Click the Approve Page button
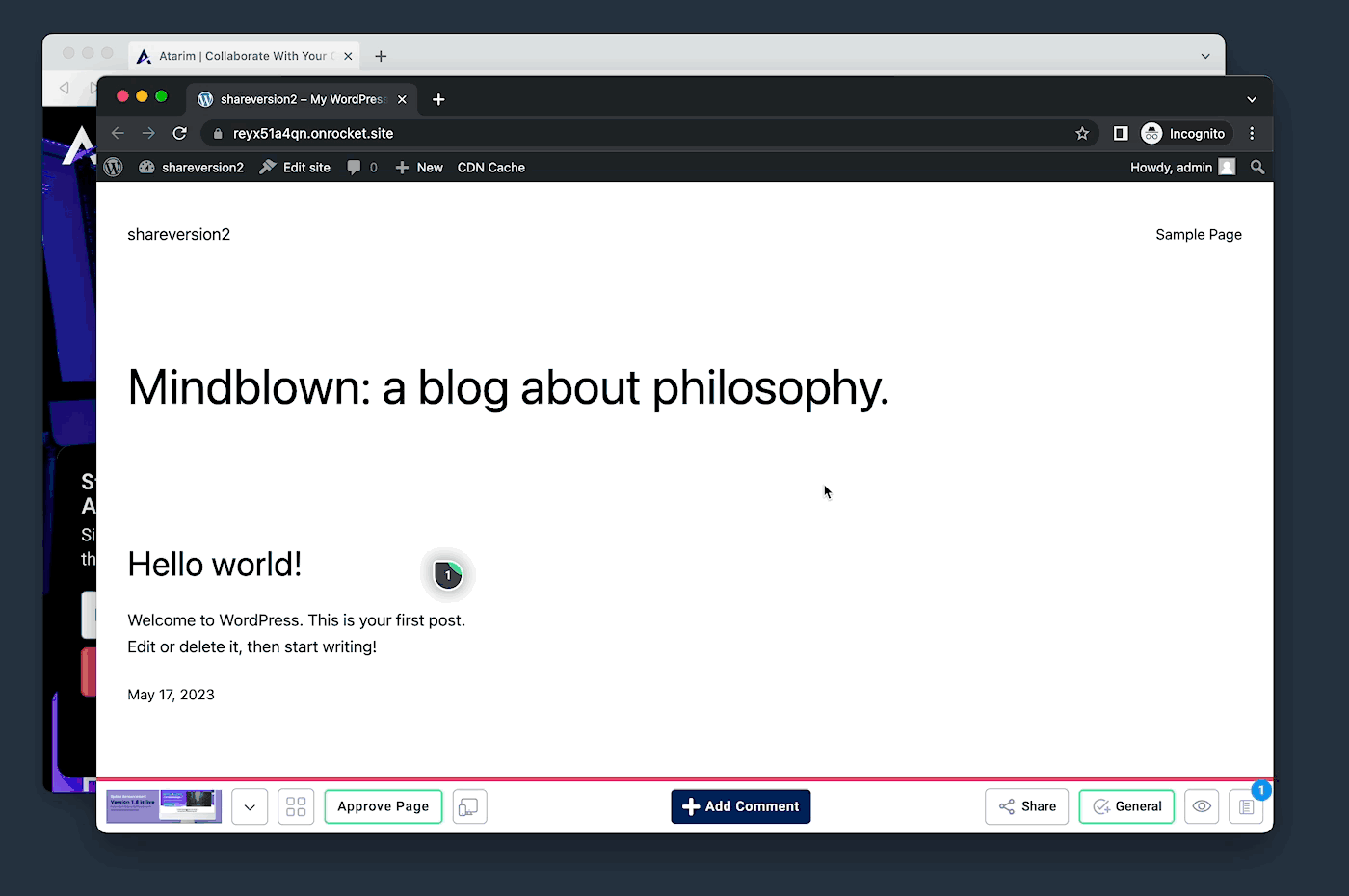The height and width of the screenshot is (896, 1349). (384, 806)
